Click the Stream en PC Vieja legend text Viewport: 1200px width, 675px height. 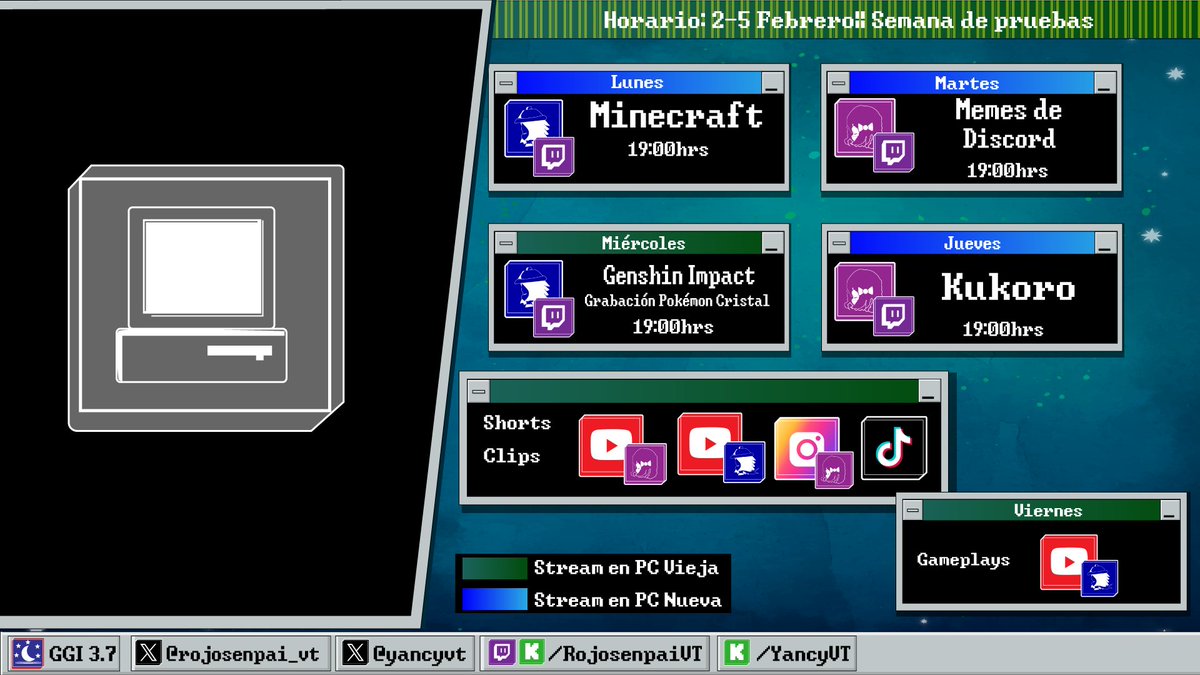(626, 568)
